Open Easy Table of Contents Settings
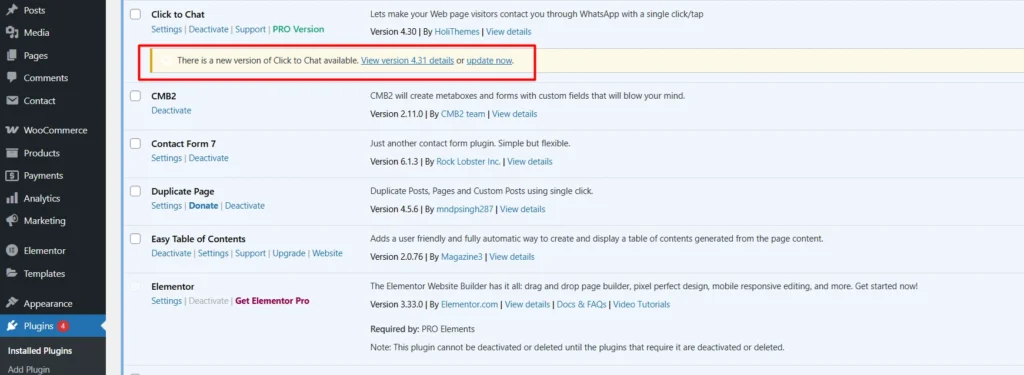The height and width of the screenshot is (375, 1024). [x=213, y=253]
